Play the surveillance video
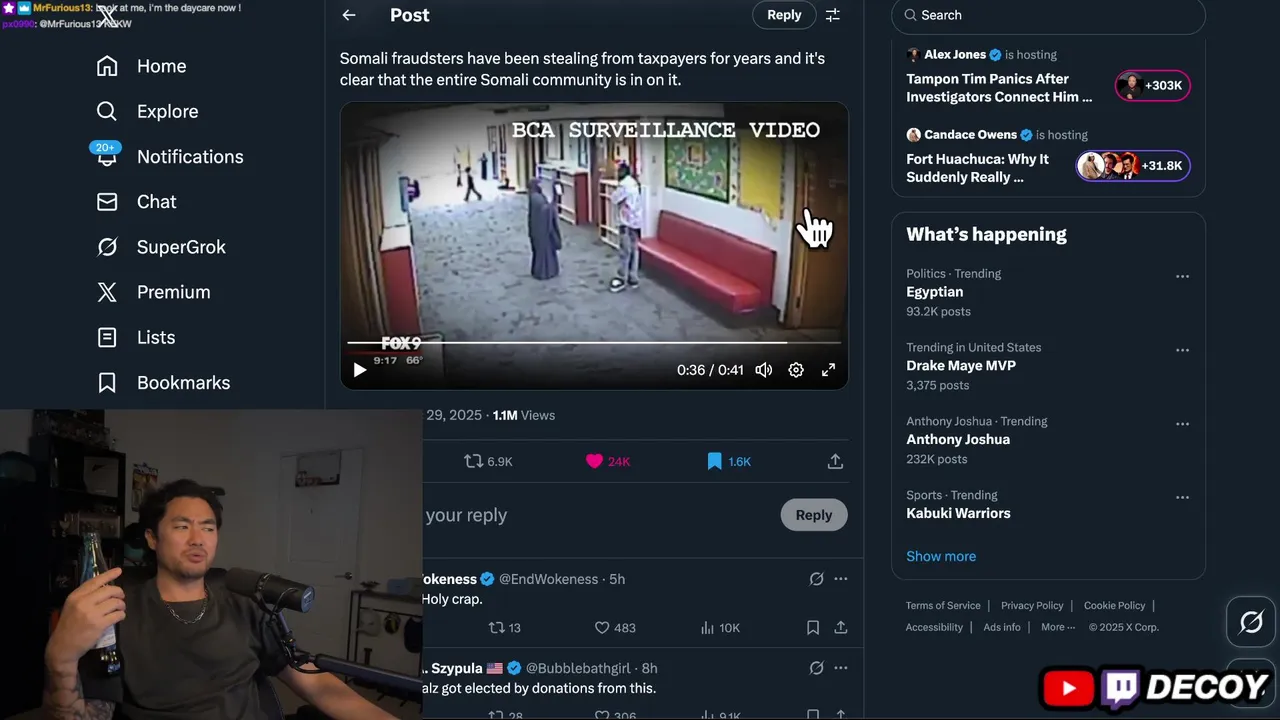Viewport: 1280px width, 720px height. (x=360, y=370)
